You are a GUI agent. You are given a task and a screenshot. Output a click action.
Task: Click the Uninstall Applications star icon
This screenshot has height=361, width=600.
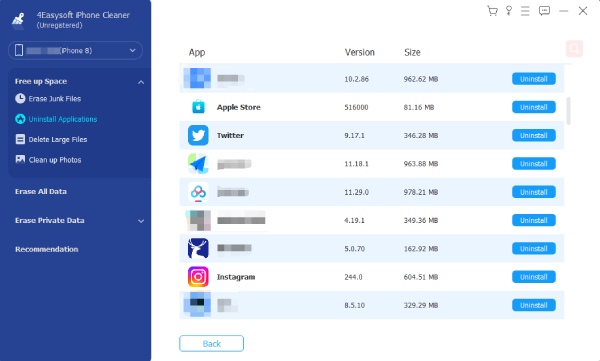click(x=20, y=119)
